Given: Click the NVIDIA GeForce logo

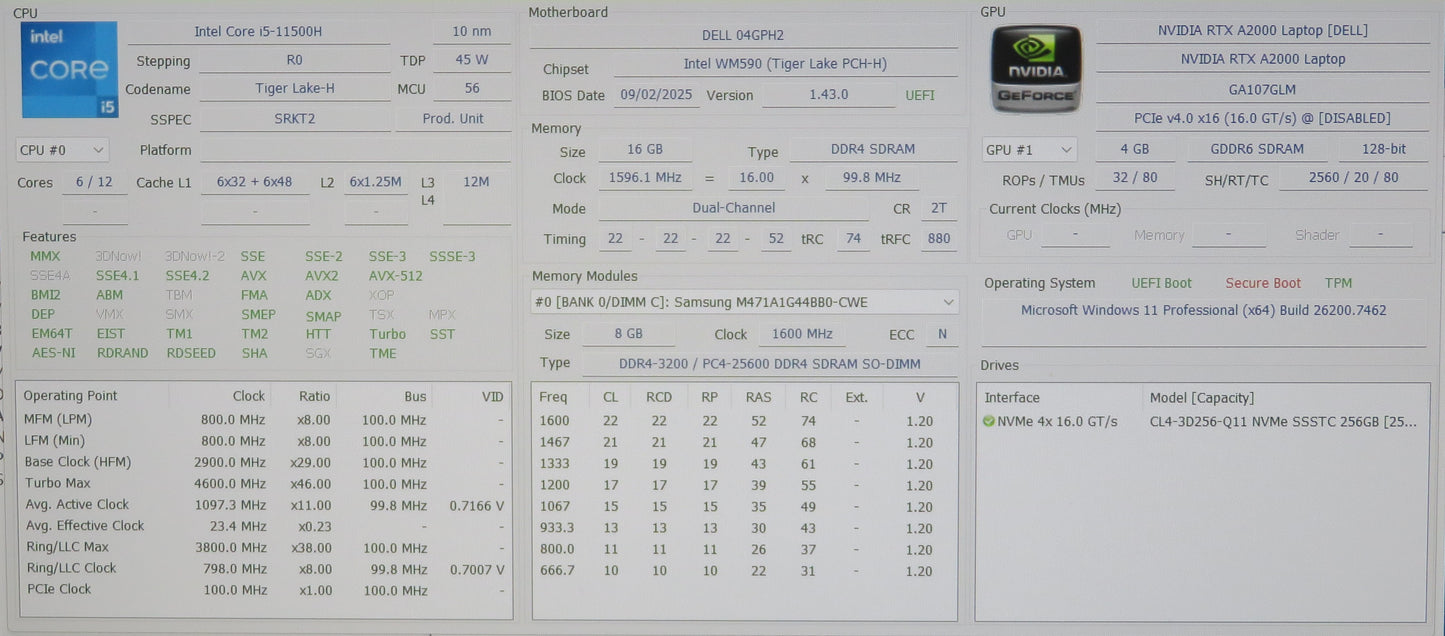Looking at the screenshot, I should (x=1035, y=69).
